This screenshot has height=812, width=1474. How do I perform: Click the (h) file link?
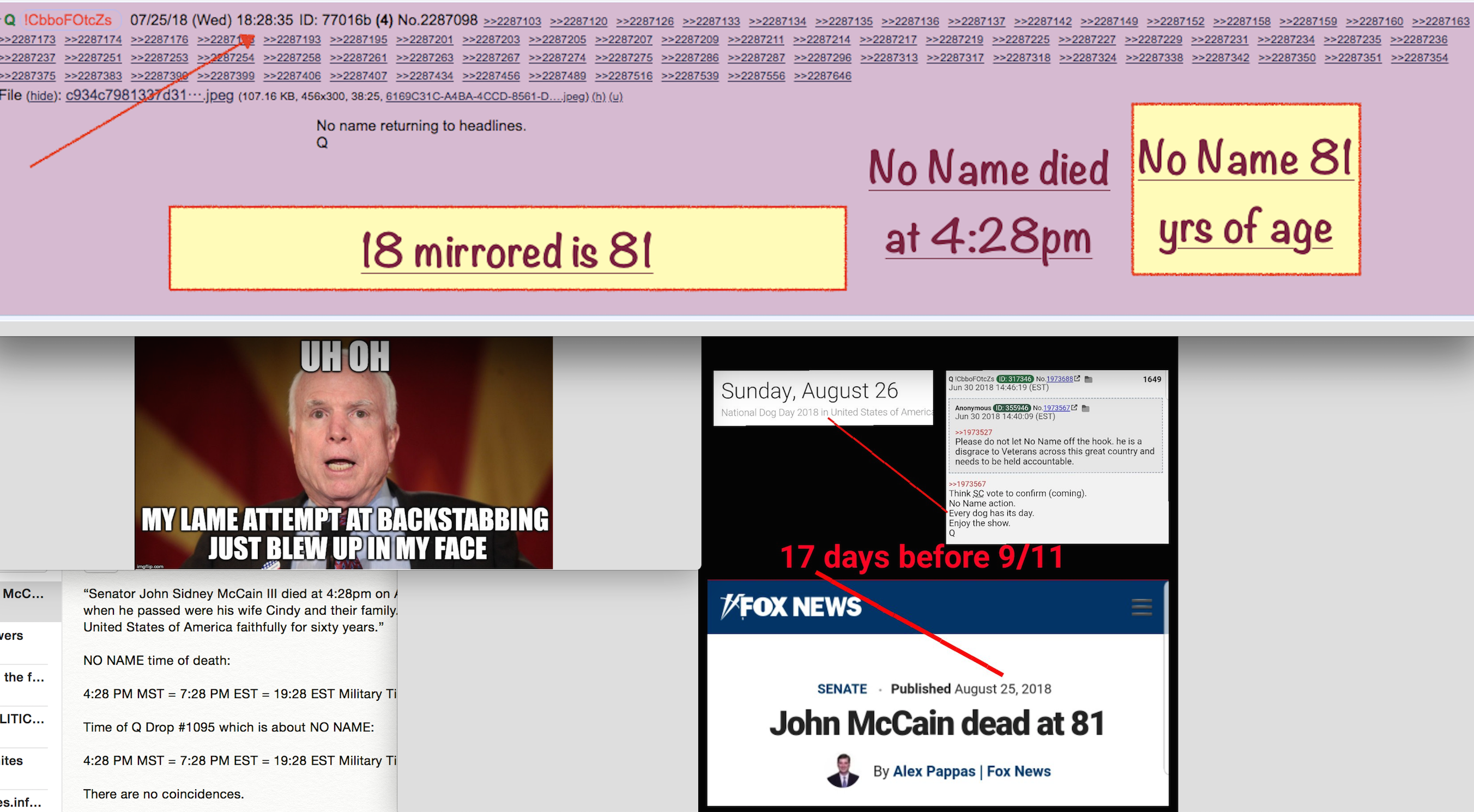599,96
